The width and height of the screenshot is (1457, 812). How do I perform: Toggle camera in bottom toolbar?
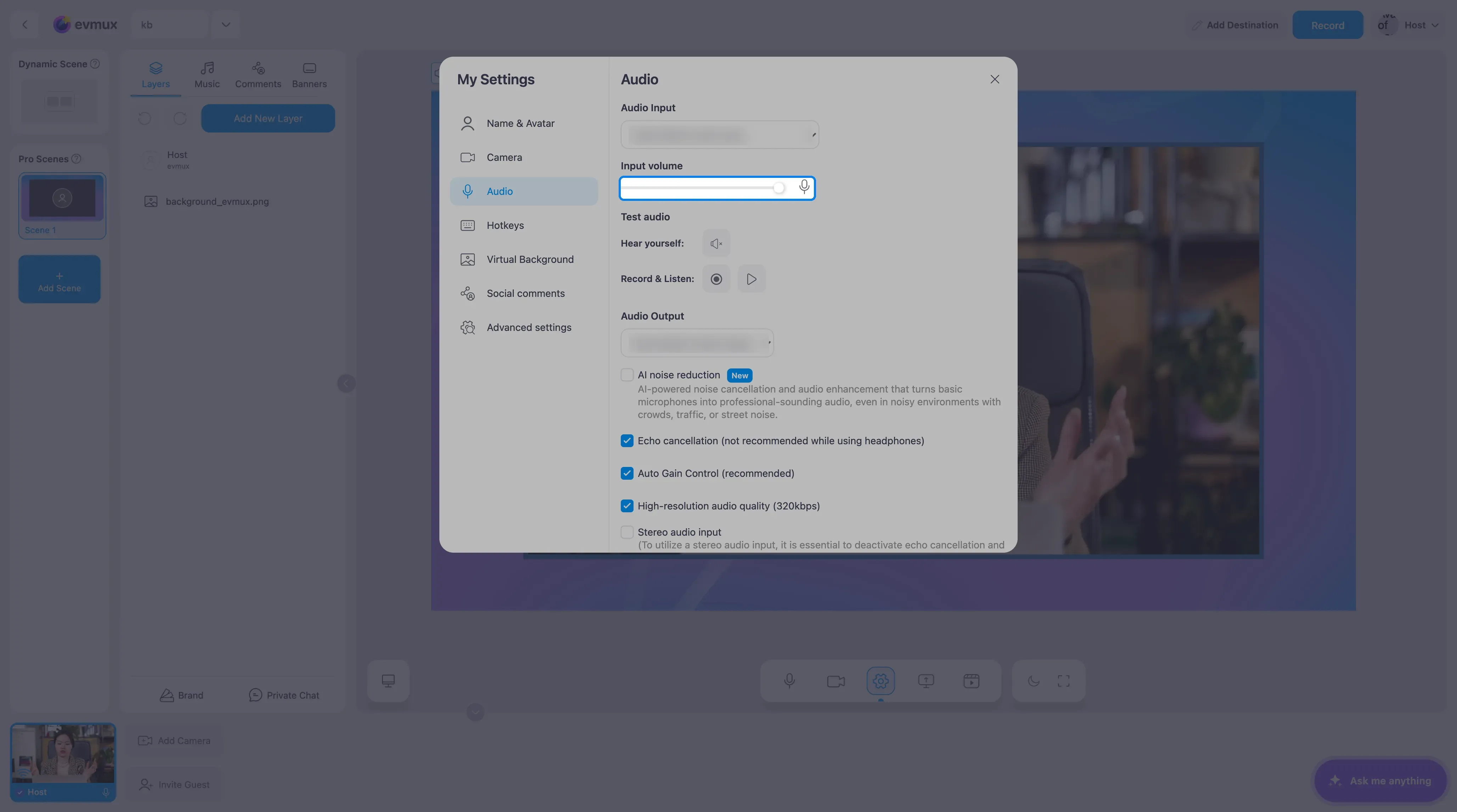point(836,681)
